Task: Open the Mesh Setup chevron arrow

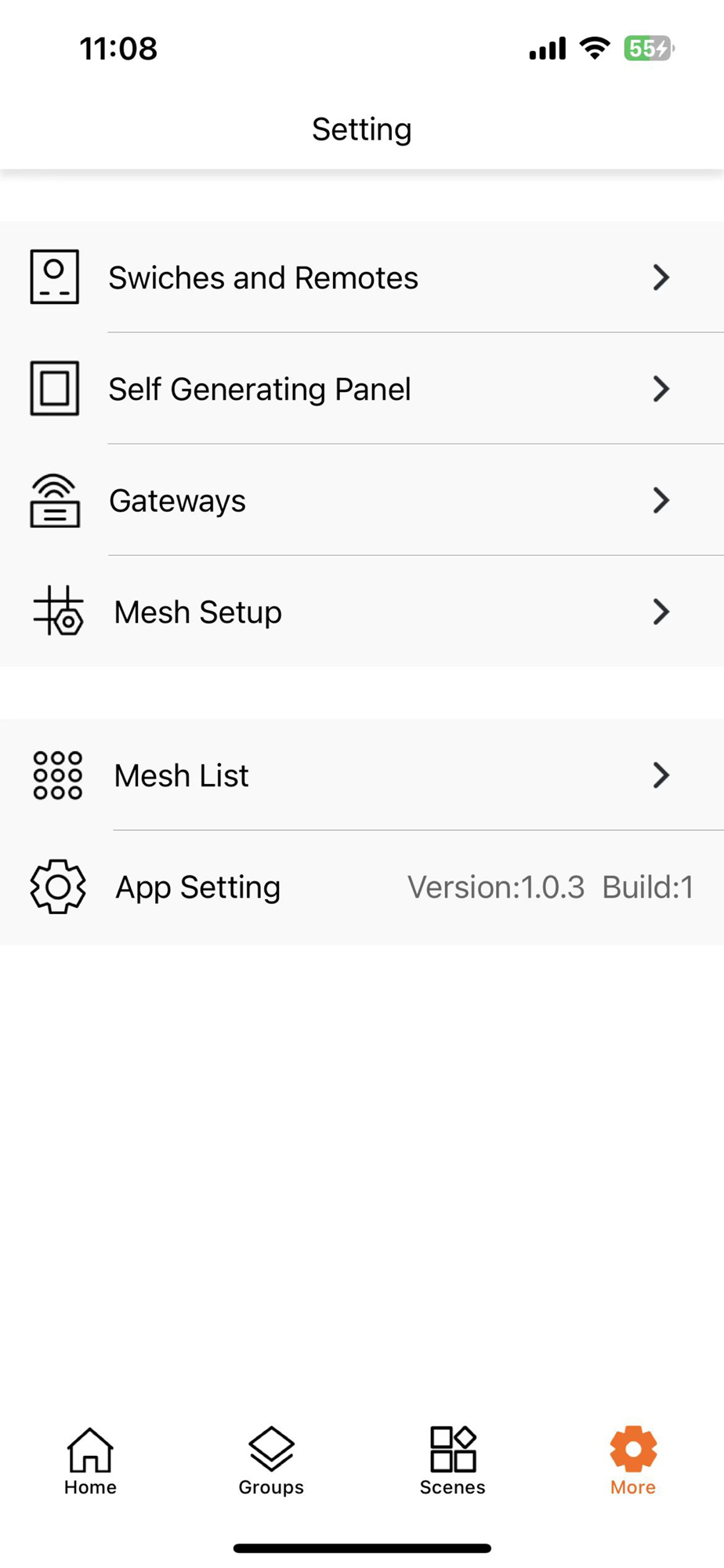Action: click(x=661, y=612)
